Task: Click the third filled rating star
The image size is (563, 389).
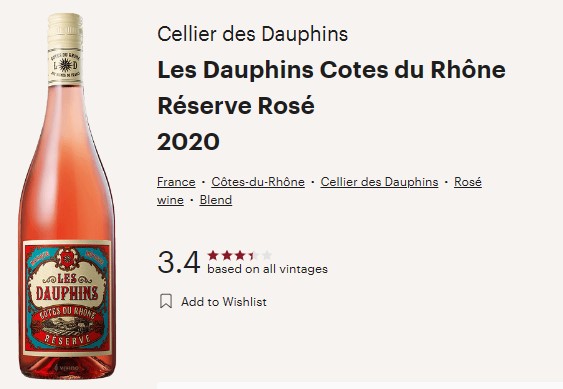Action: (240, 255)
